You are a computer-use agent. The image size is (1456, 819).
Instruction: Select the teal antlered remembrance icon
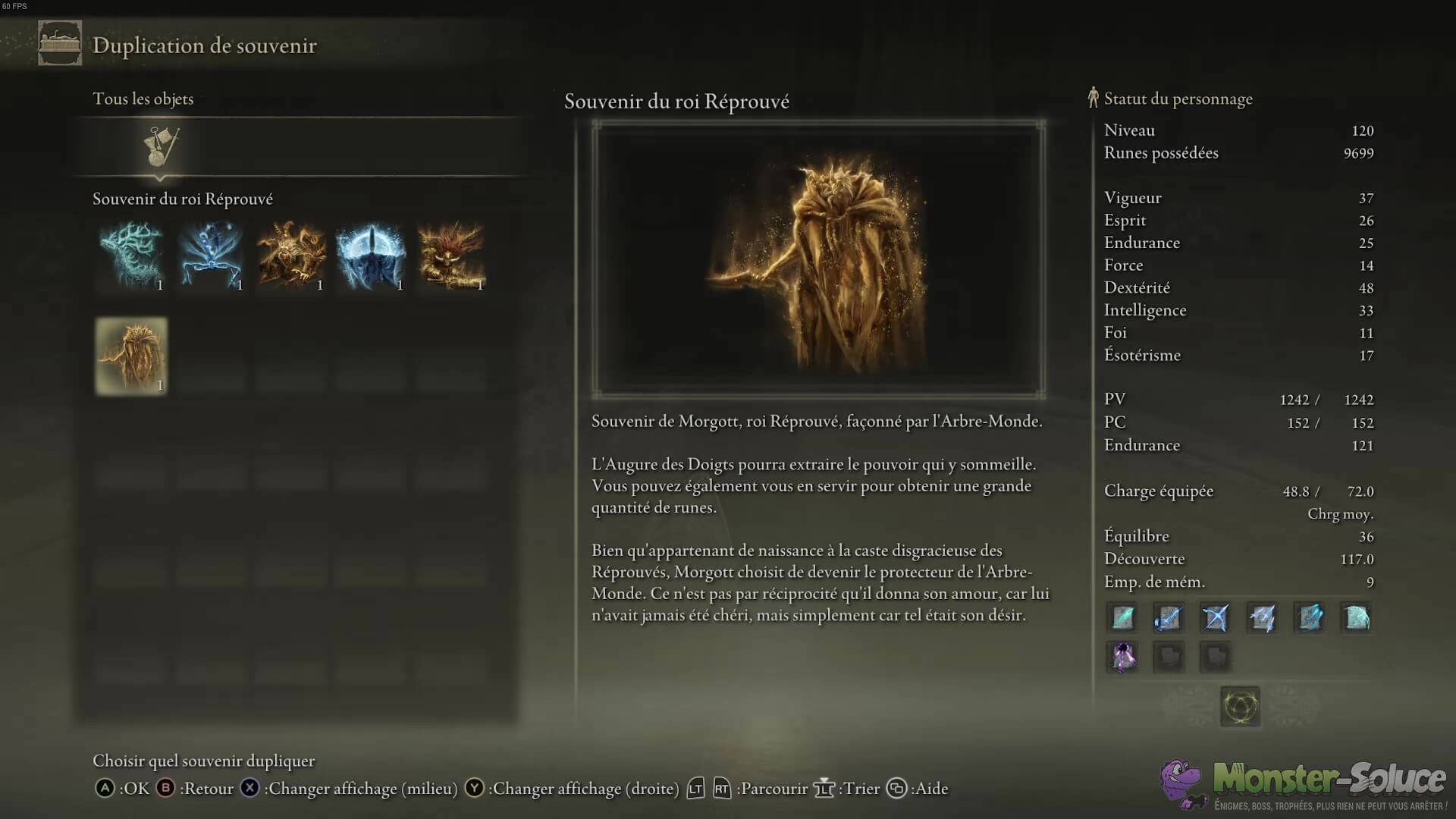tap(131, 256)
